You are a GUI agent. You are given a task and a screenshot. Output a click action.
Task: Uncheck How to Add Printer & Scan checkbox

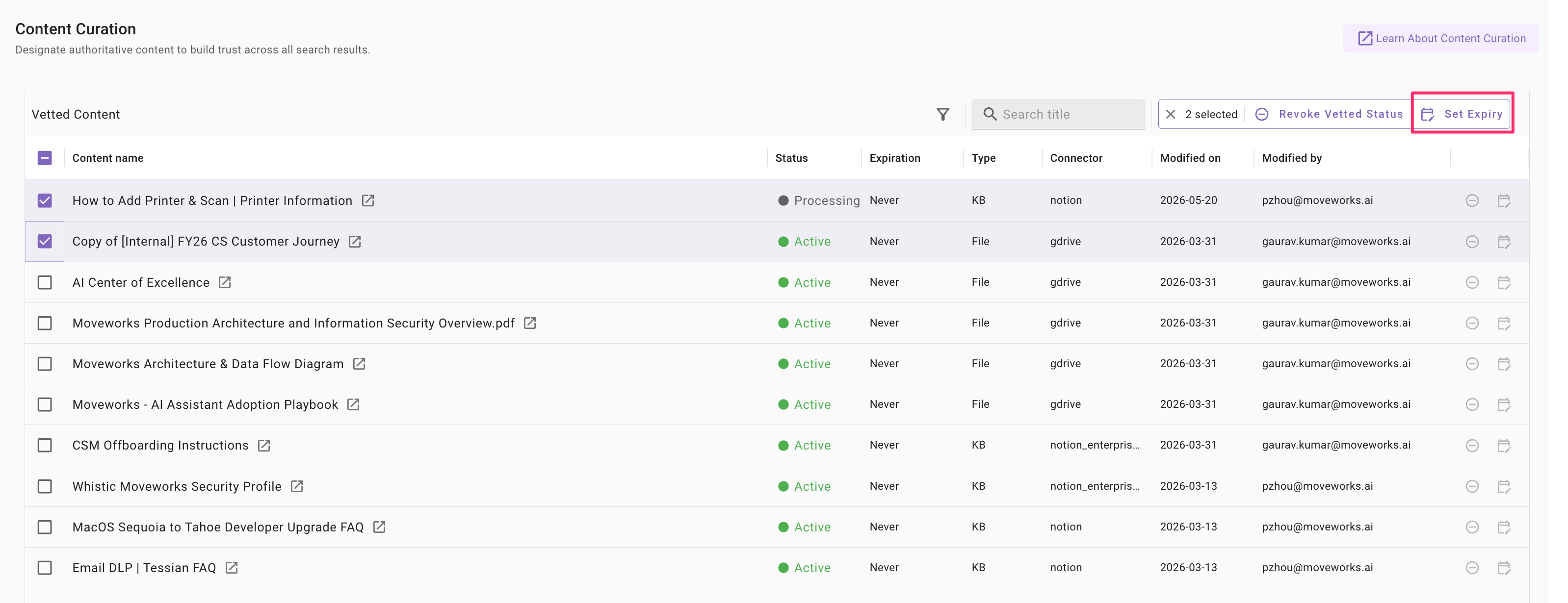click(45, 201)
